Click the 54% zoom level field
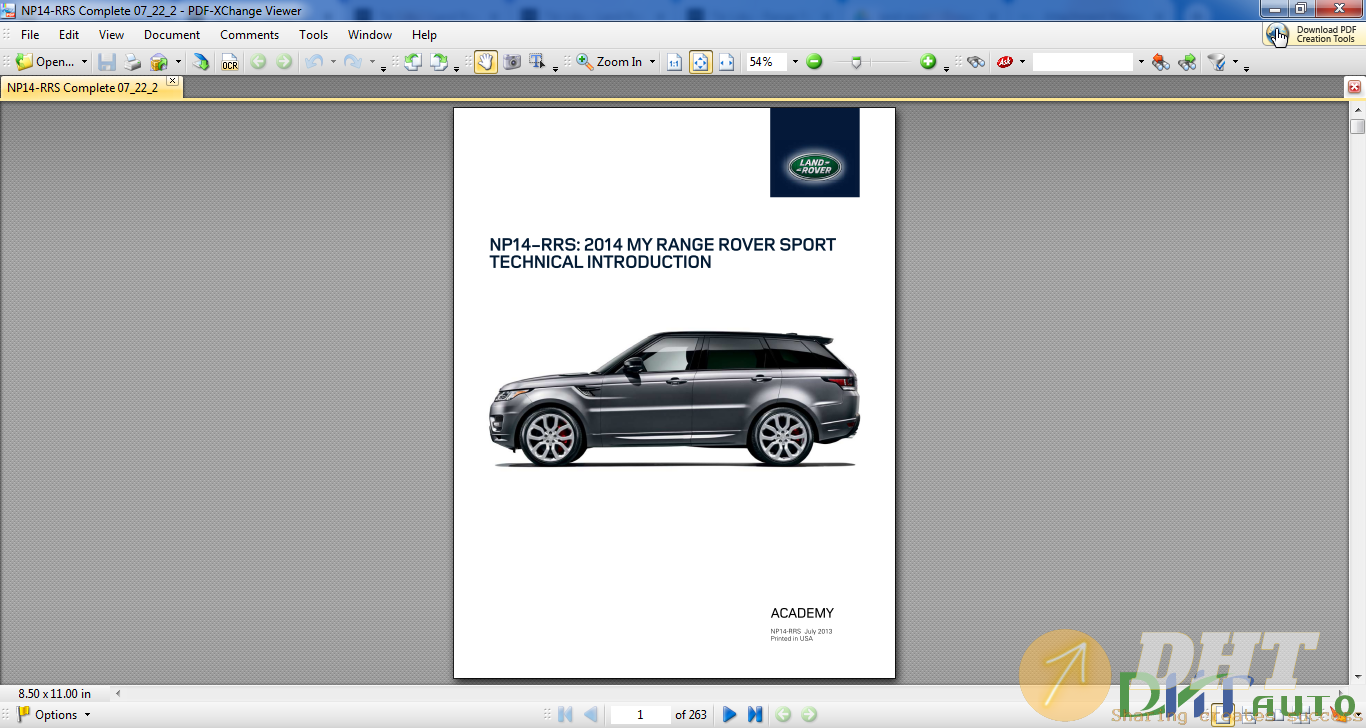 point(766,62)
